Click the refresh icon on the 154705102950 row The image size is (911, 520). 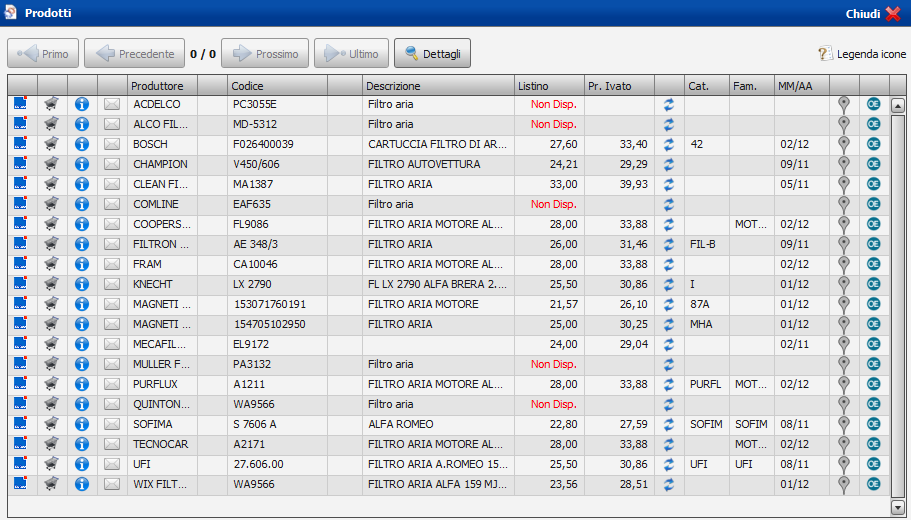(x=669, y=324)
